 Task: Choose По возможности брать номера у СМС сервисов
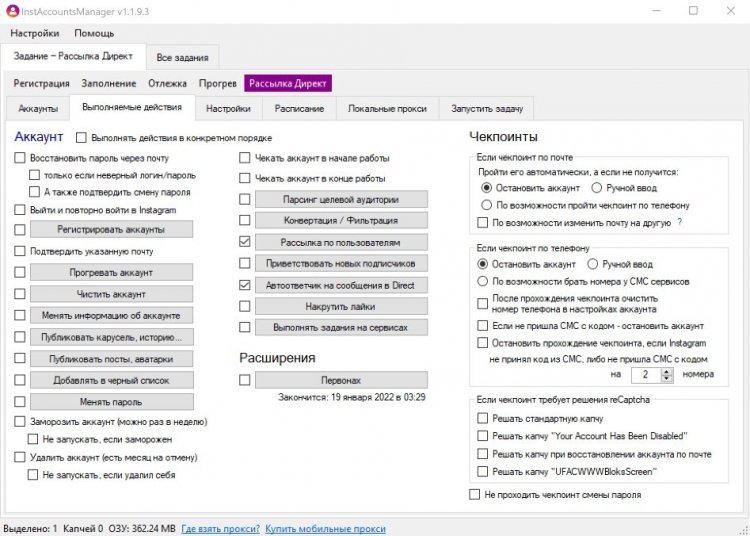pos(484,282)
